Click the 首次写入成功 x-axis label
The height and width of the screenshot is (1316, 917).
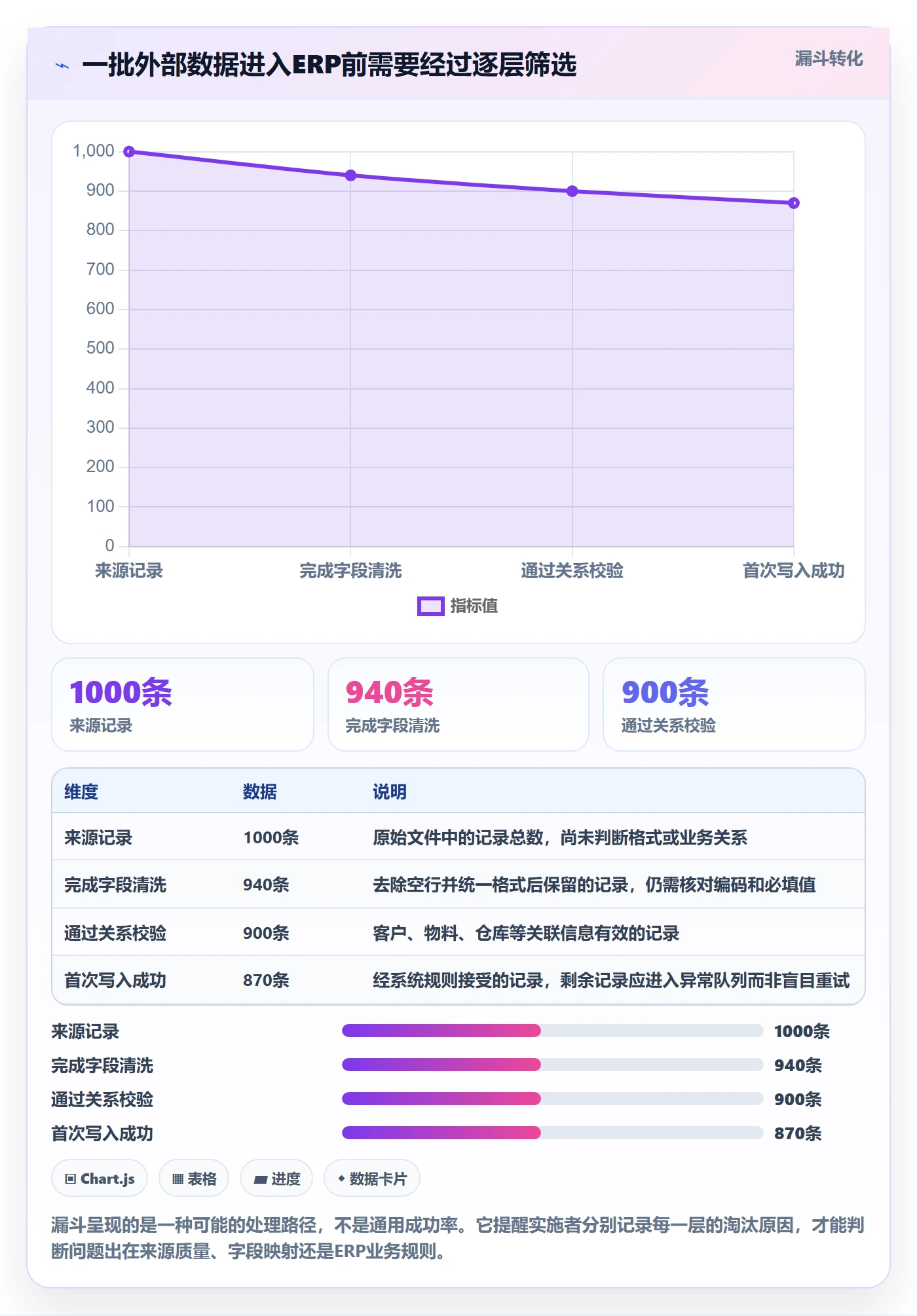(x=794, y=571)
